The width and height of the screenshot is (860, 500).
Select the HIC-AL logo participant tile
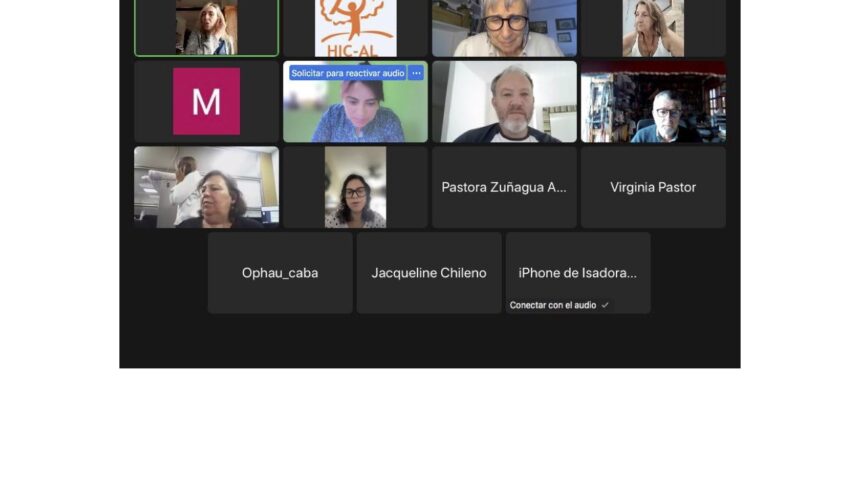click(355, 28)
